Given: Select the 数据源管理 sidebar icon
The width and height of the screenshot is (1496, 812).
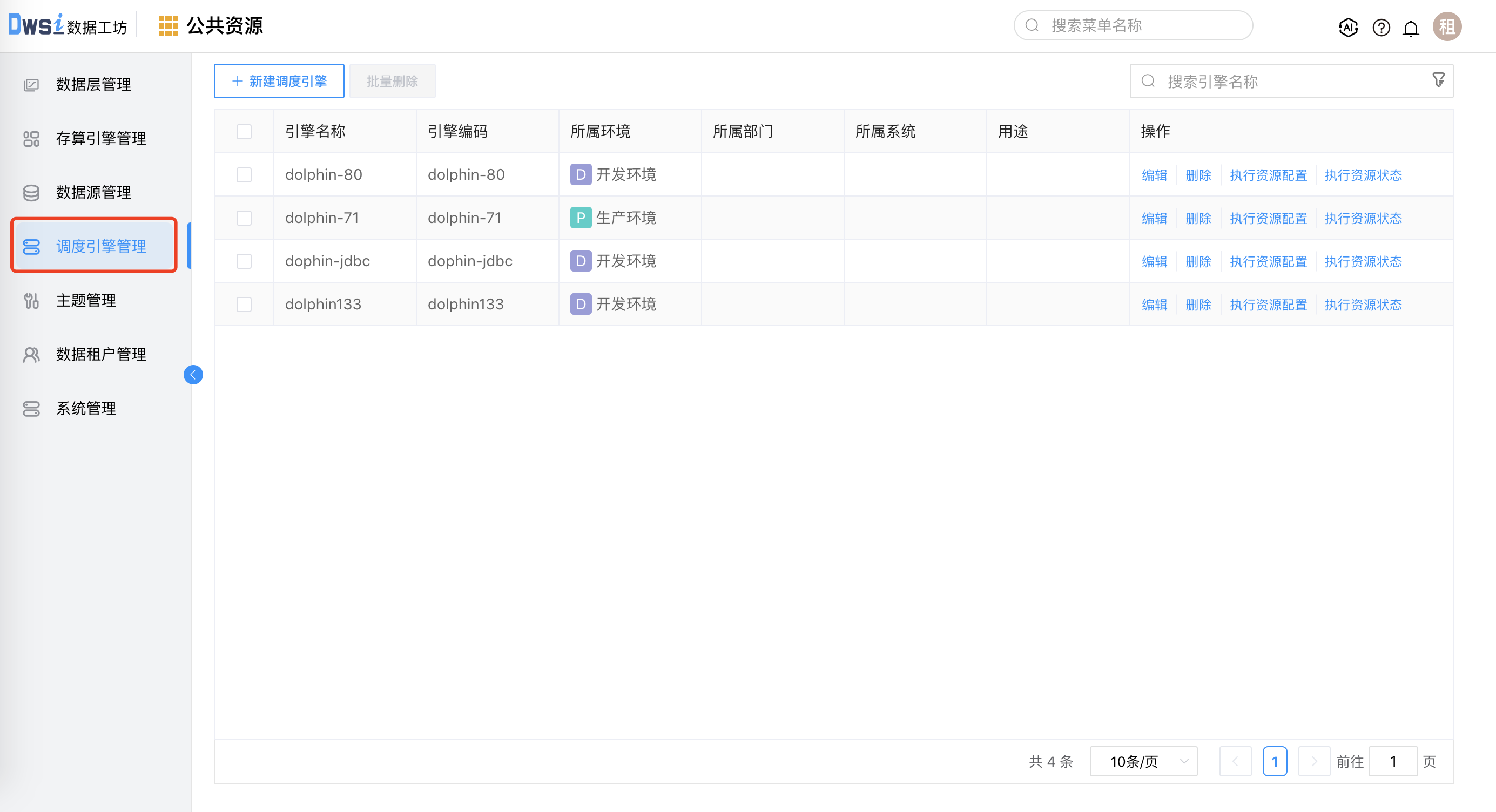Looking at the screenshot, I should 31,192.
